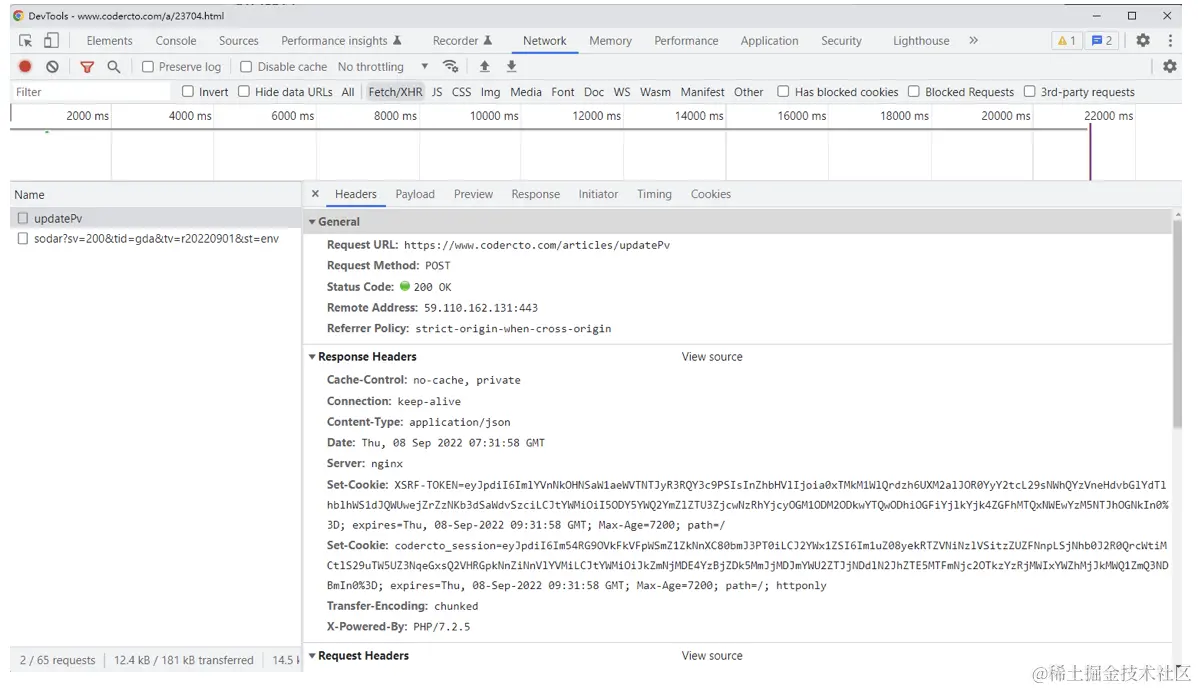The image size is (1198, 690).
Task: Check the box next to updatePv request
Action: click(x=23, y=218)
